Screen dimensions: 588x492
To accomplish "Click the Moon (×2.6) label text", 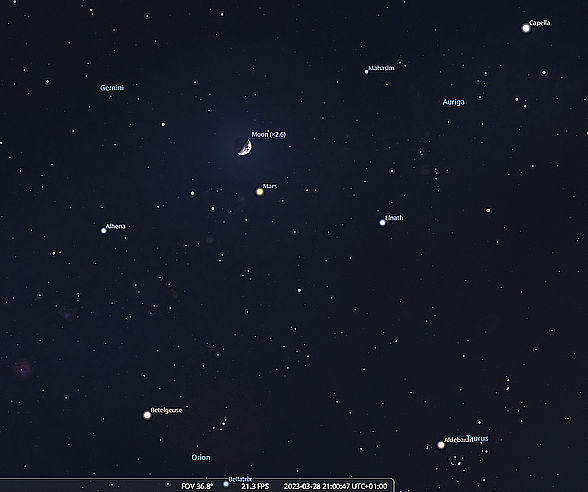I will (x=268, y=134).
